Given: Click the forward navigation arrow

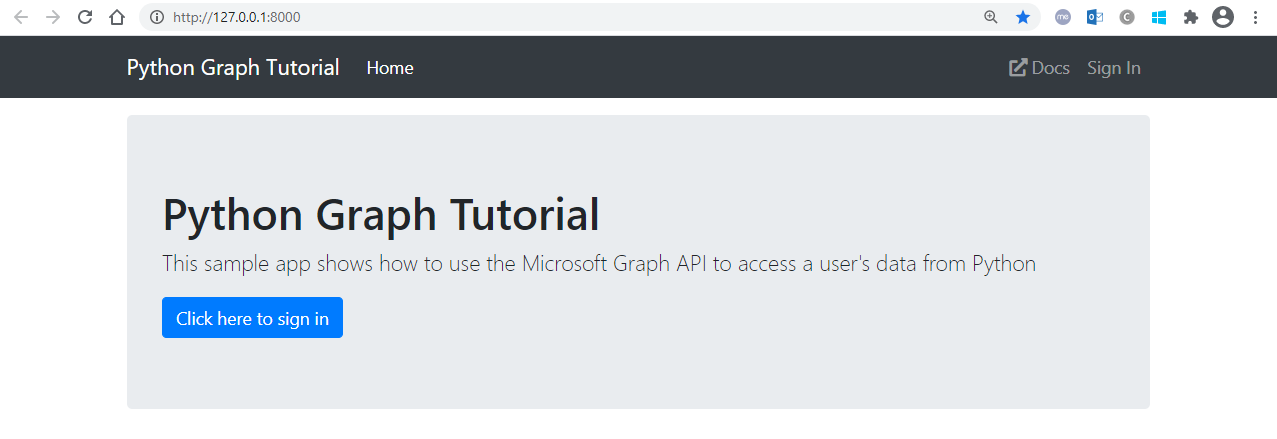Looking at the screenshot, I should click(x=53, y=17).
